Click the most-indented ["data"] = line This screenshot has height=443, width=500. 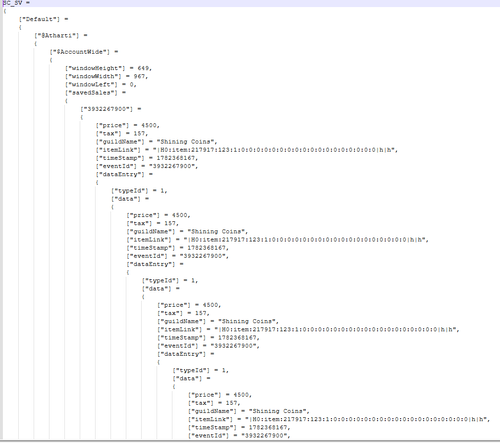pos(191,379)
